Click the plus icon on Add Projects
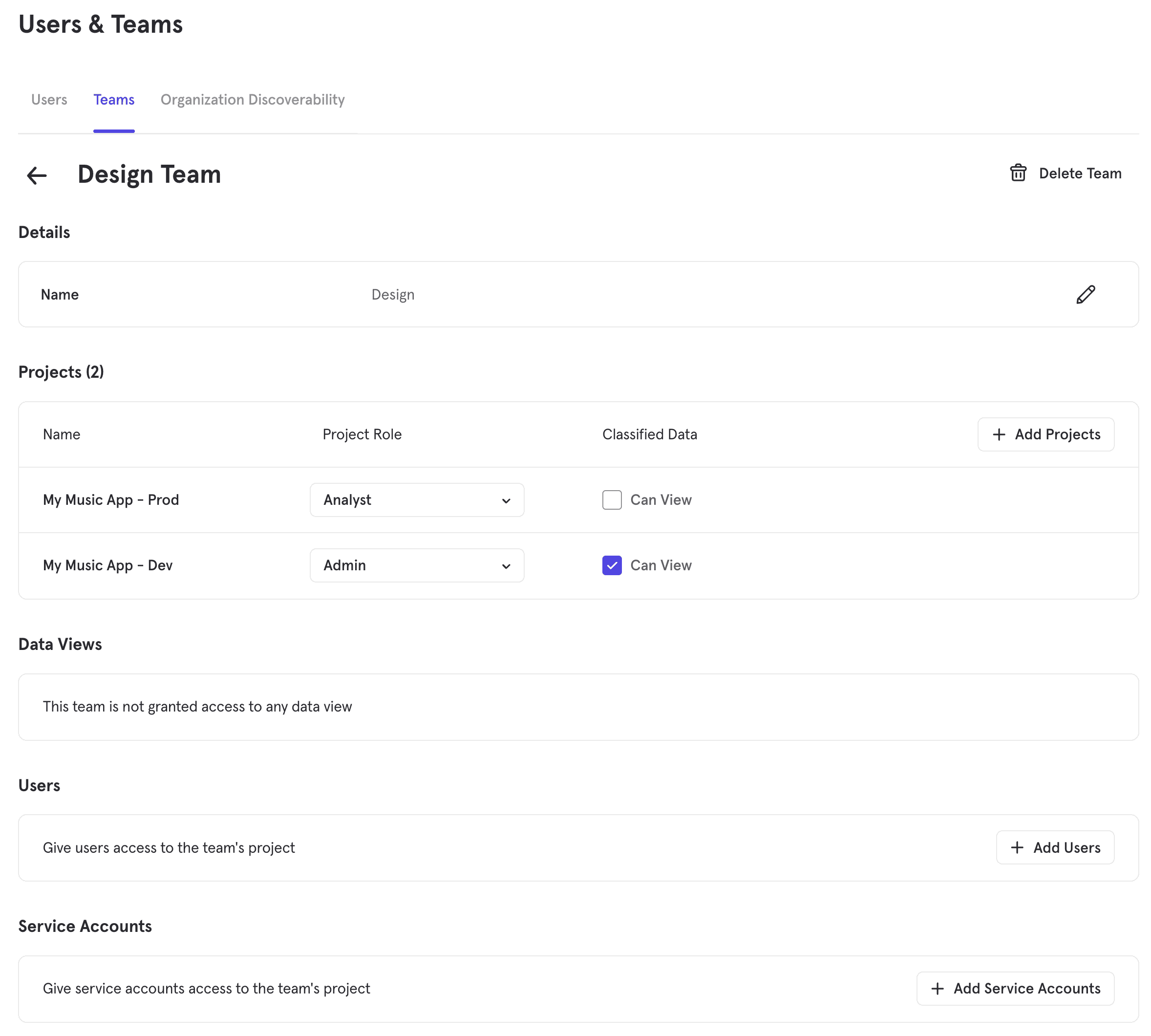 coord(999,434)
